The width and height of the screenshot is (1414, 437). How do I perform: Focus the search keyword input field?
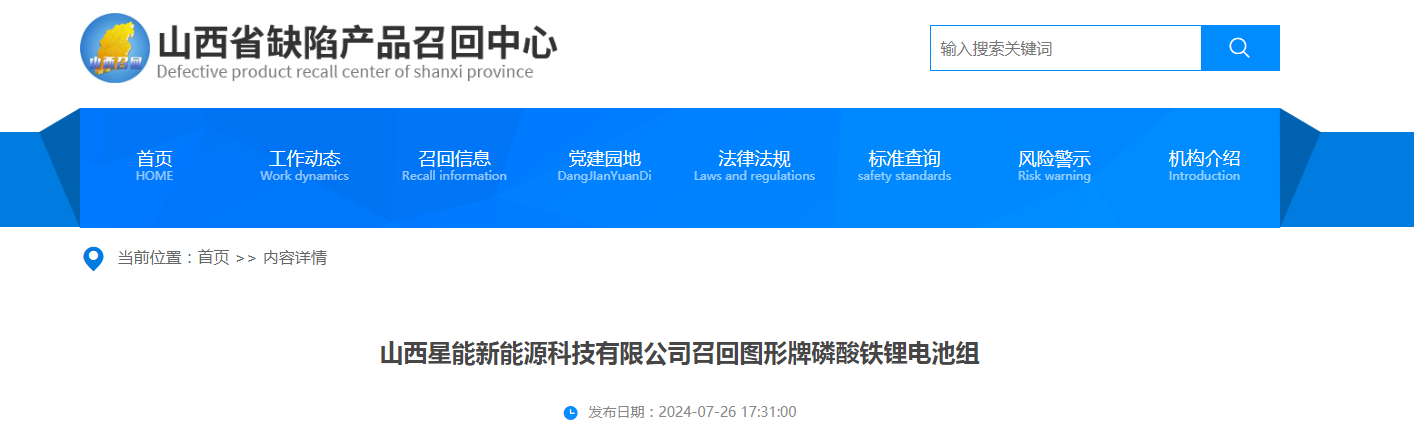point(1066,48)
